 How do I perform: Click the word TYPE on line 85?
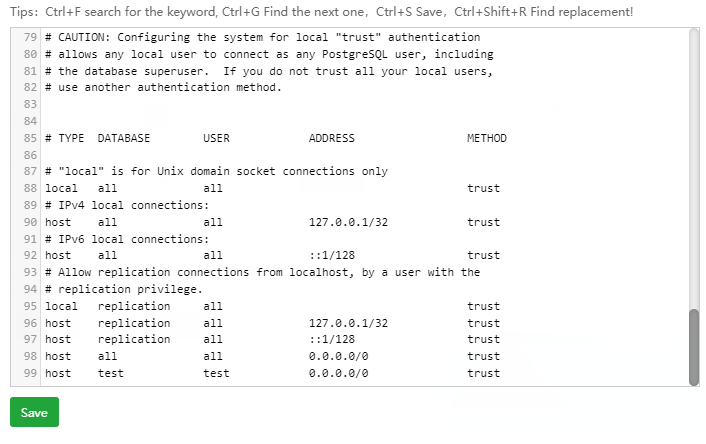[72, 138]
